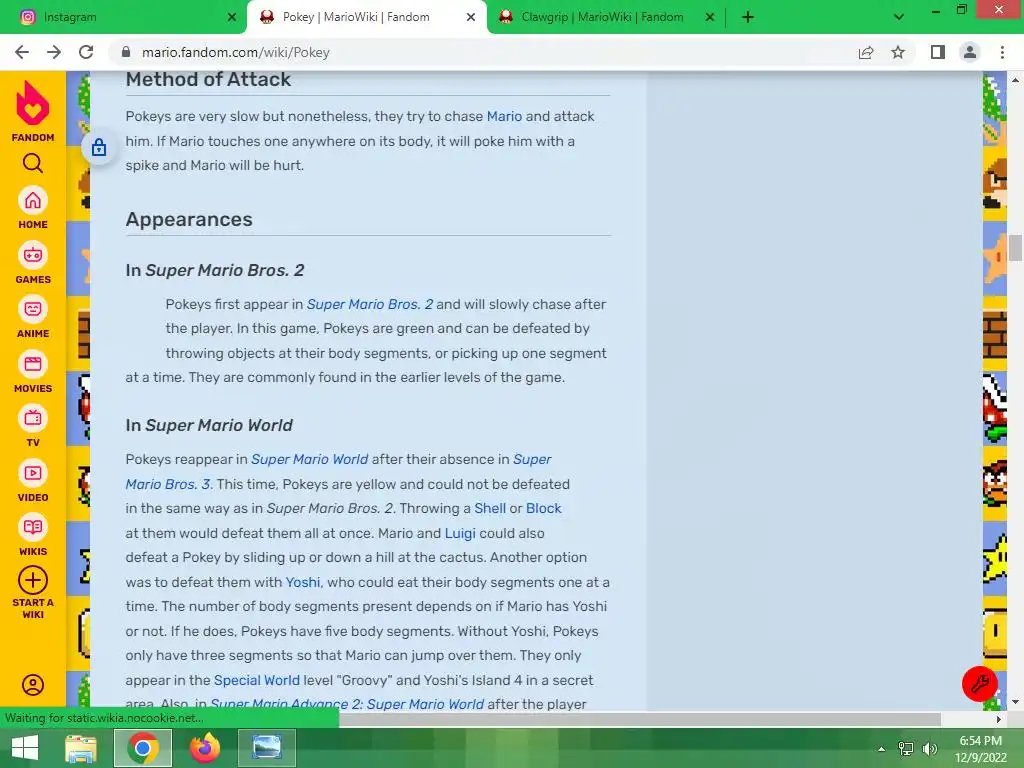The image size is (1024, 768).
Task: Click the Appearances heading
Action: click(x=189, y=219)
